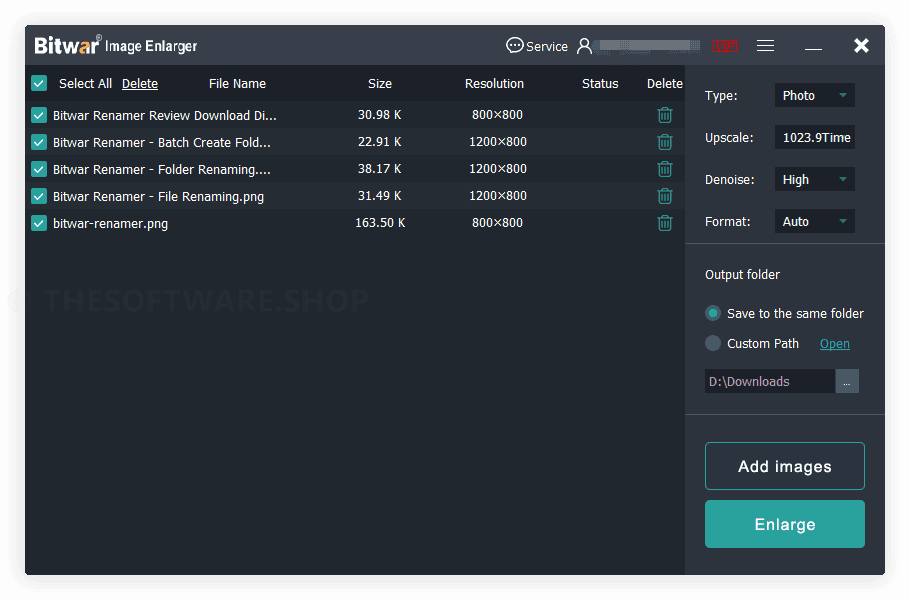
Task: Click the Add images button
Action: click(785, 466)
